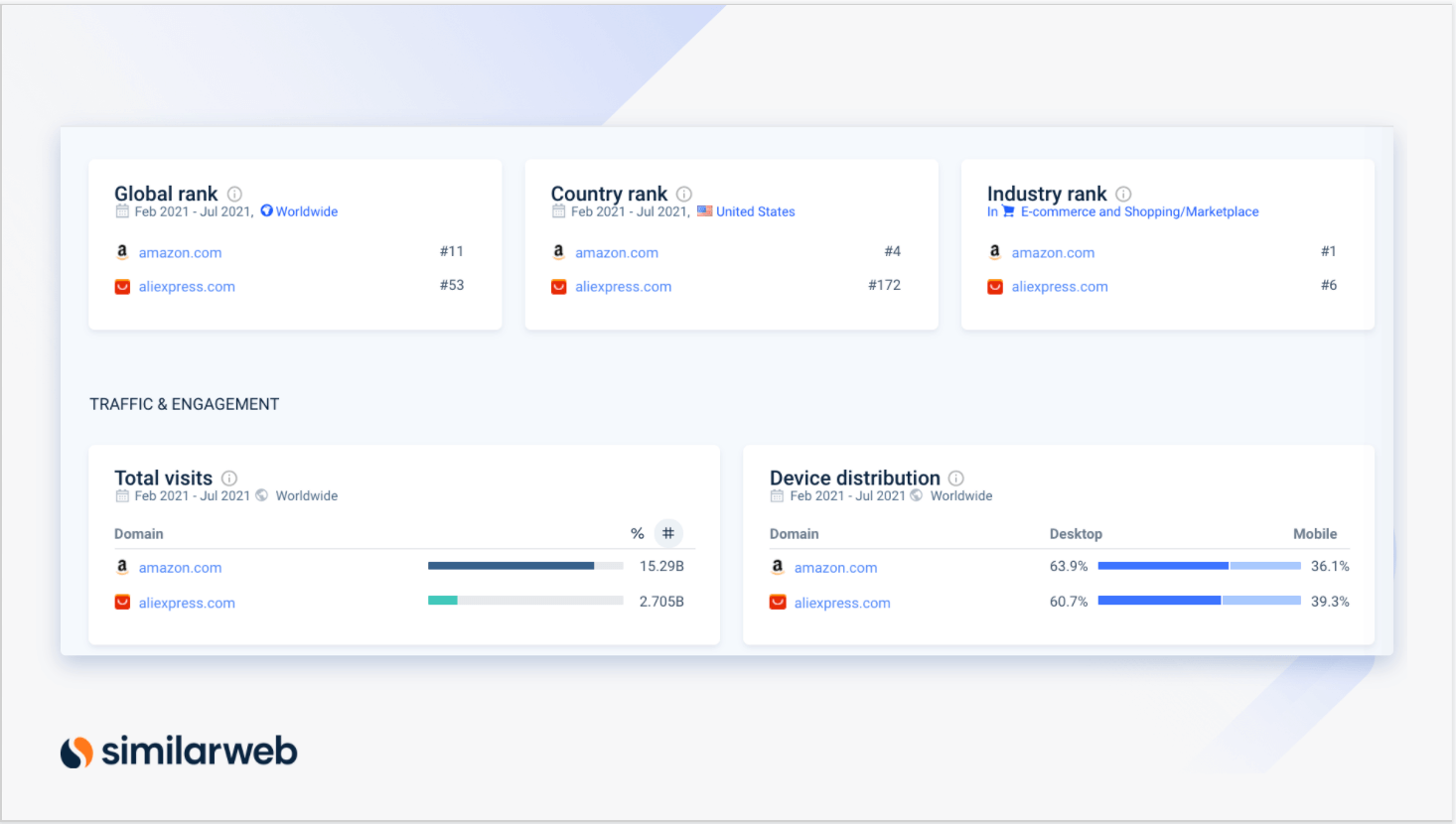This screenshot has height=824, width=1456.
Task: Switch Total visits to number (#) view
Action: click(x=668, y=533)
